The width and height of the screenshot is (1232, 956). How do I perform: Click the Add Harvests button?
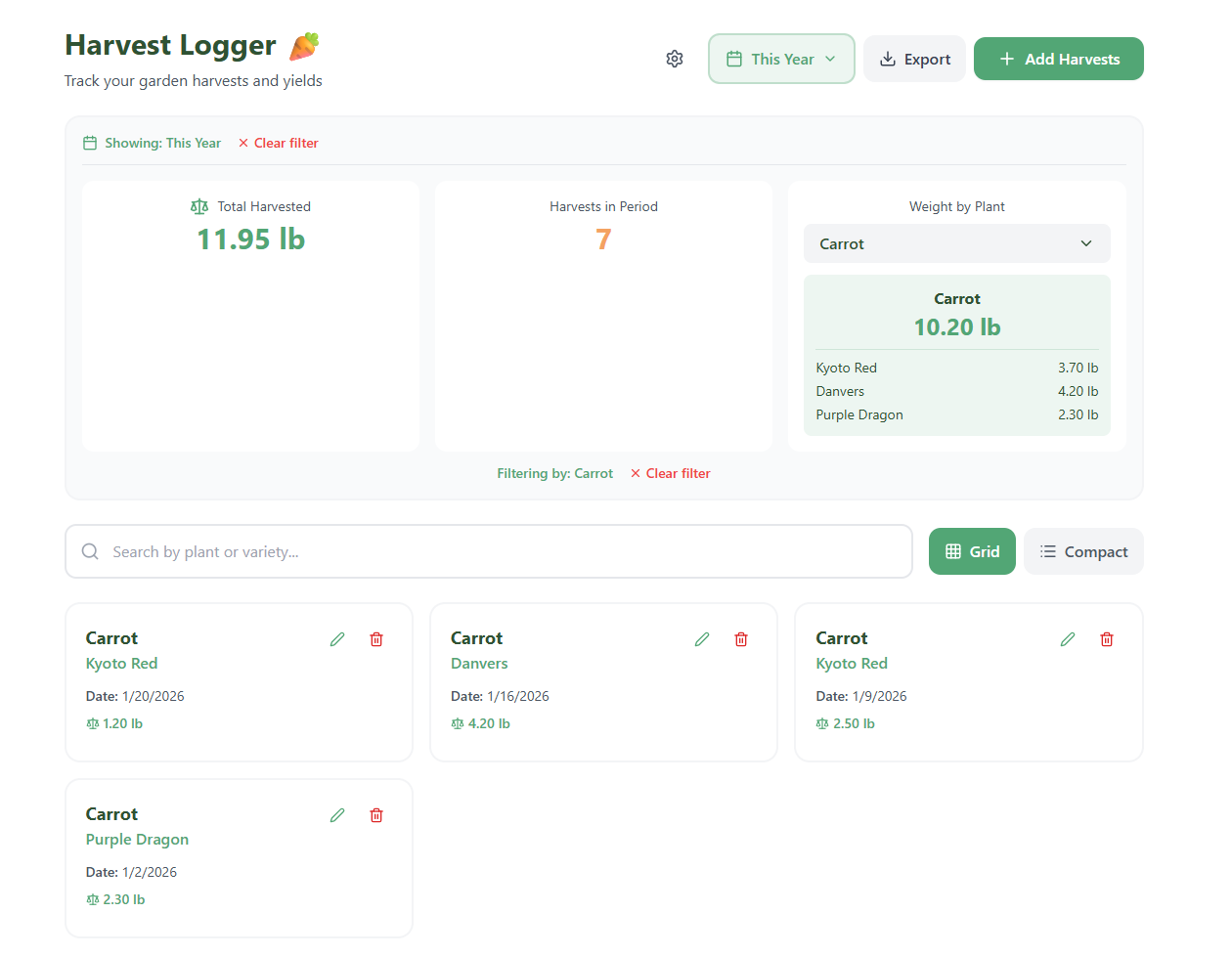[1058, 59]
